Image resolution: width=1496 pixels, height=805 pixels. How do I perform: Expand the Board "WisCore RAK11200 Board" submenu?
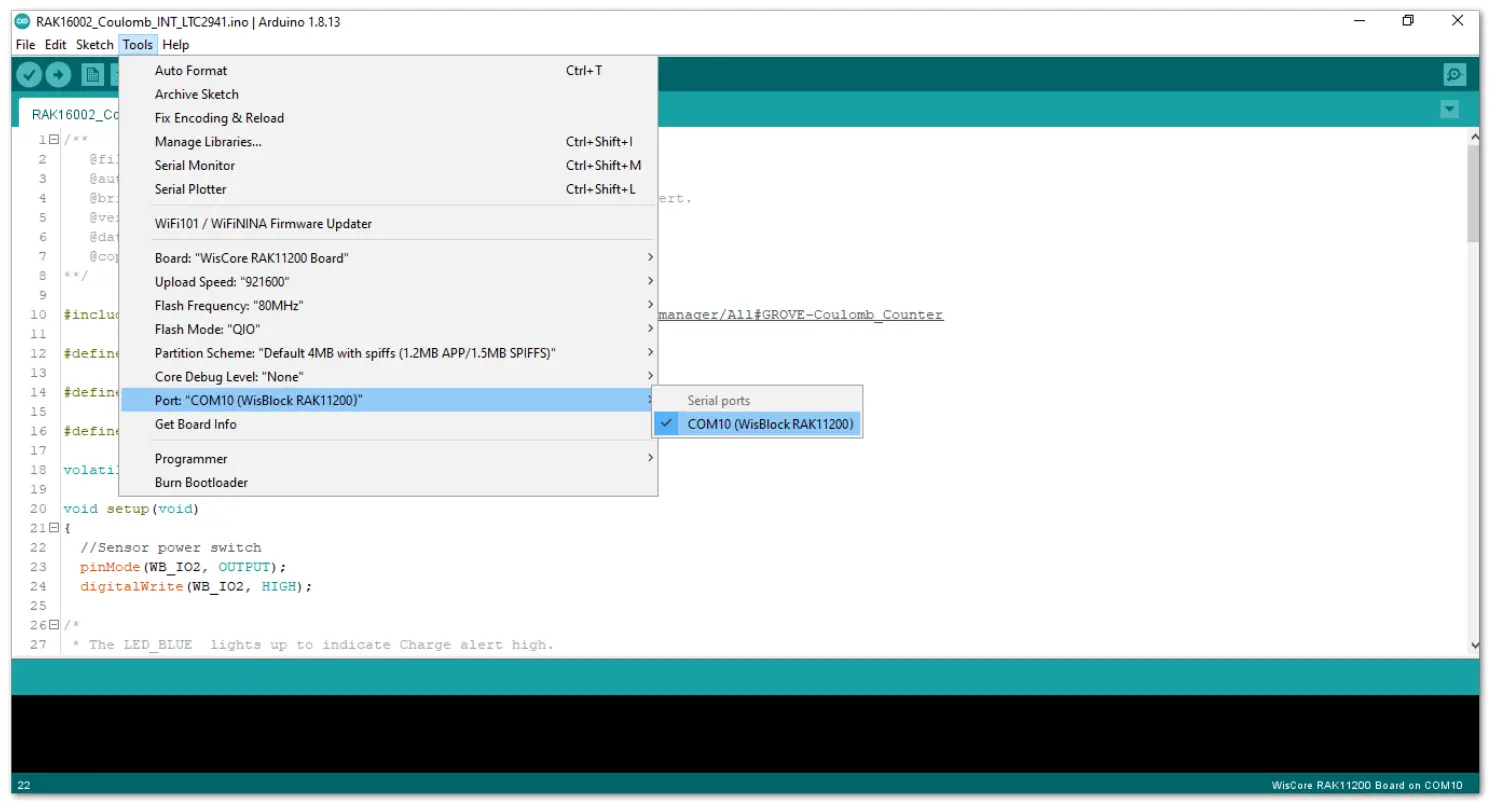pyautogui.click(x=388, y=258)
